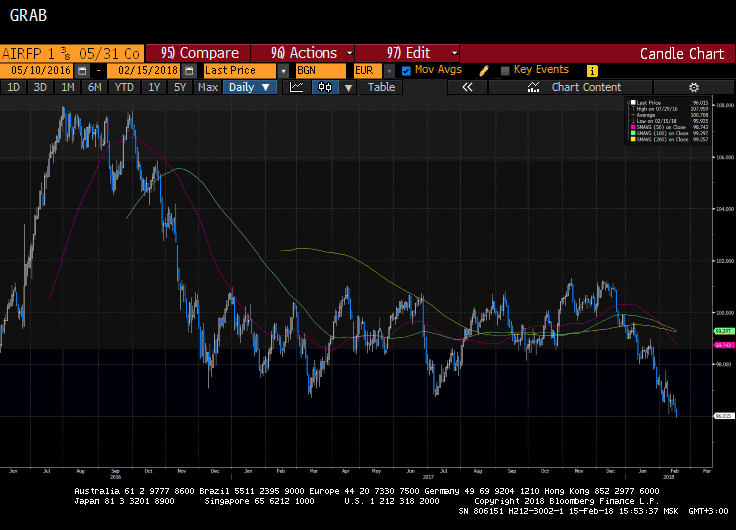Select the 1Y range tab

[x=154, y=87]
